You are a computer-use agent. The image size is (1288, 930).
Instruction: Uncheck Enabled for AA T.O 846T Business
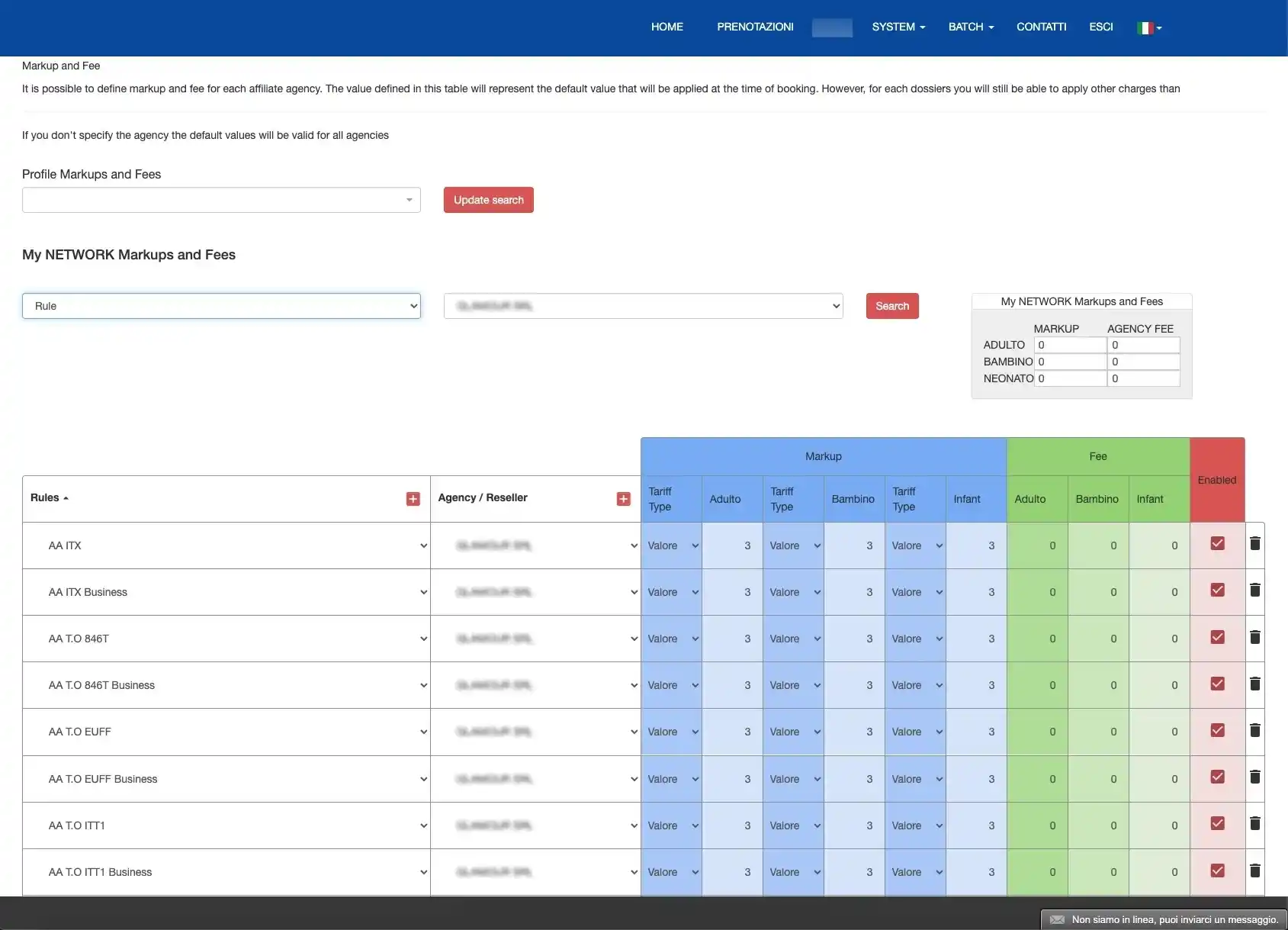point(1217,684)
